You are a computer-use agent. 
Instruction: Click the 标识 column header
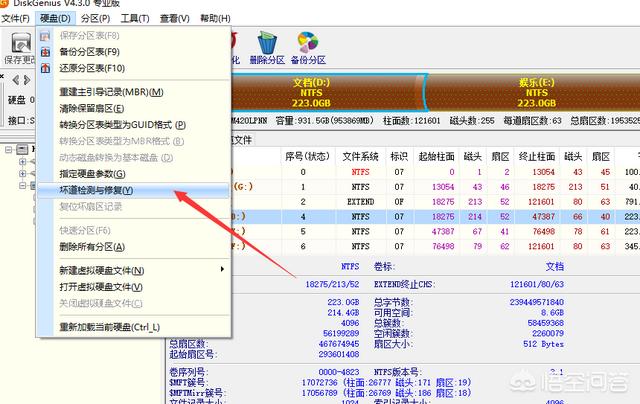tap(399, 157)
